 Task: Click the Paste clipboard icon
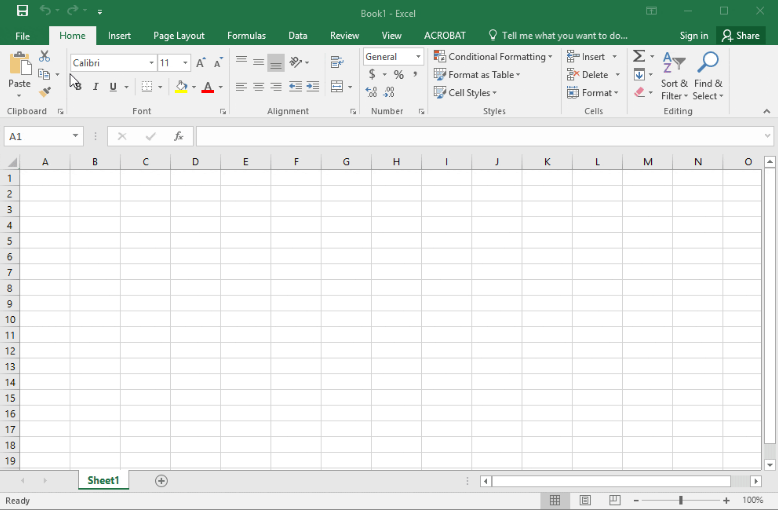20,64
